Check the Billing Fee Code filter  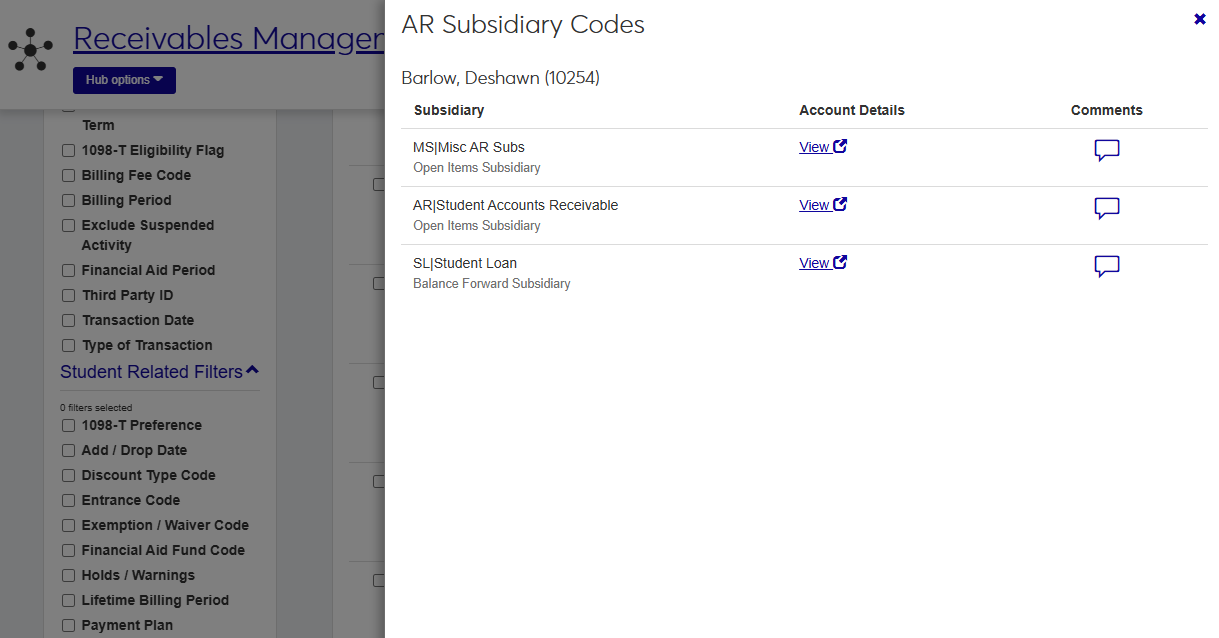coord(68,175)
